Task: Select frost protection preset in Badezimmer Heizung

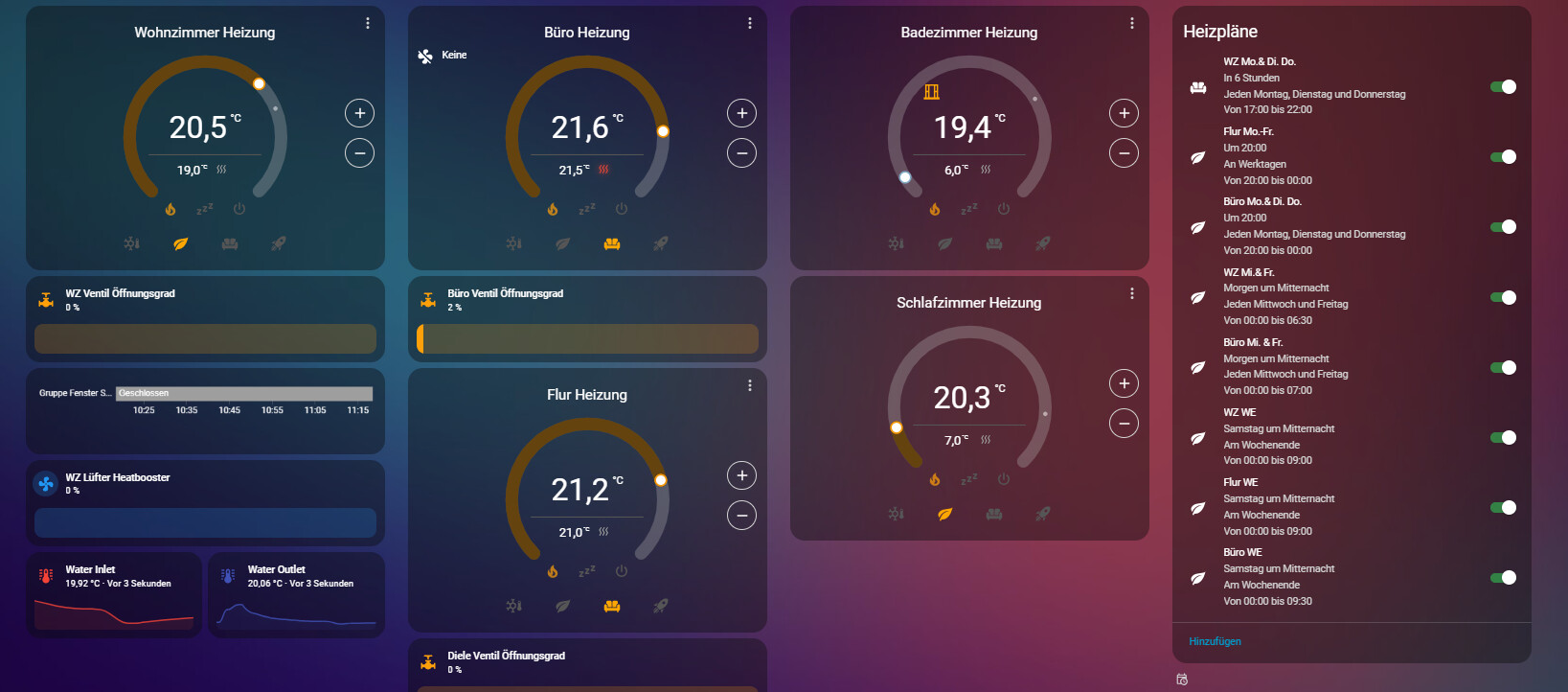Action: (896, 243)
